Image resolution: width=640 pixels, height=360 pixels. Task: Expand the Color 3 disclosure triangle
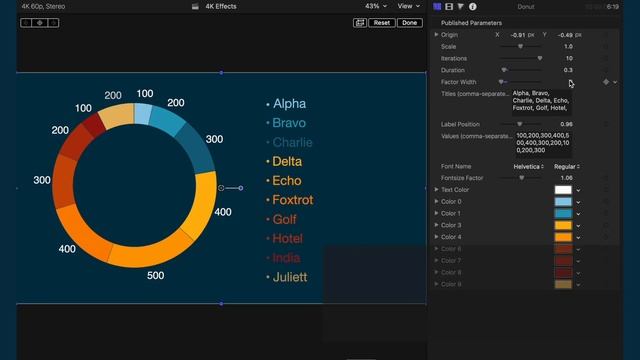[436, 225]
